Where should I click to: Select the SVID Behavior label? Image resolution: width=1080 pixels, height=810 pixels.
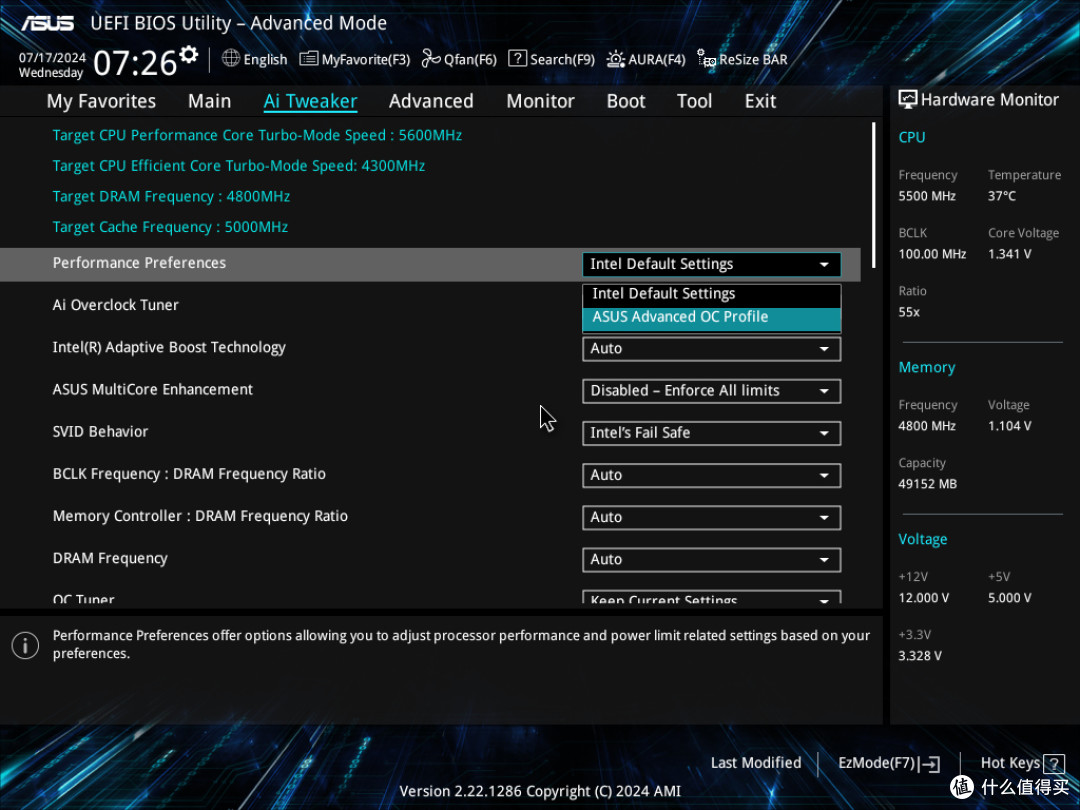point(101,432)
